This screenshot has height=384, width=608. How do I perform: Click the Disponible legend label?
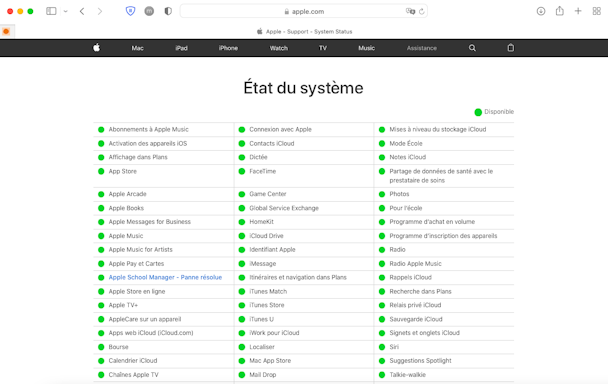pyautogui.click(x=499, y=112)
